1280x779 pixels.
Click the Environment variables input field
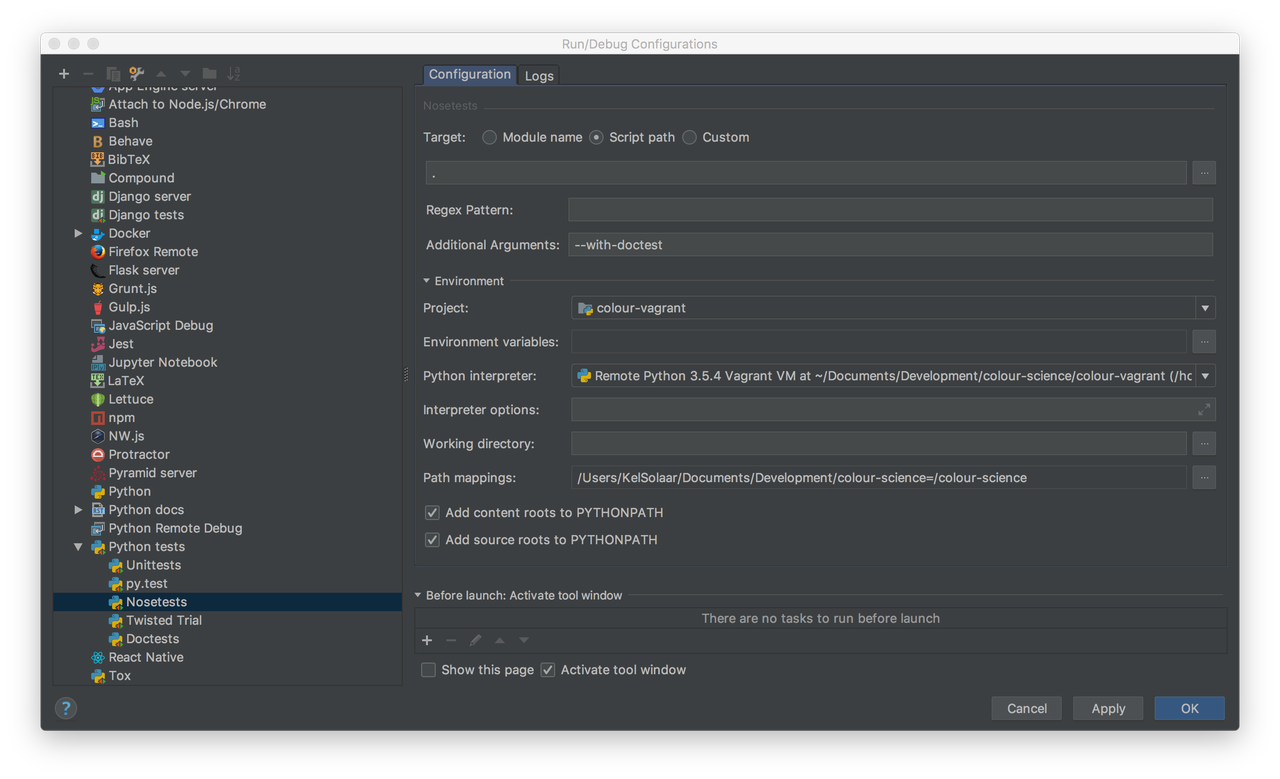tap(879, 342)
